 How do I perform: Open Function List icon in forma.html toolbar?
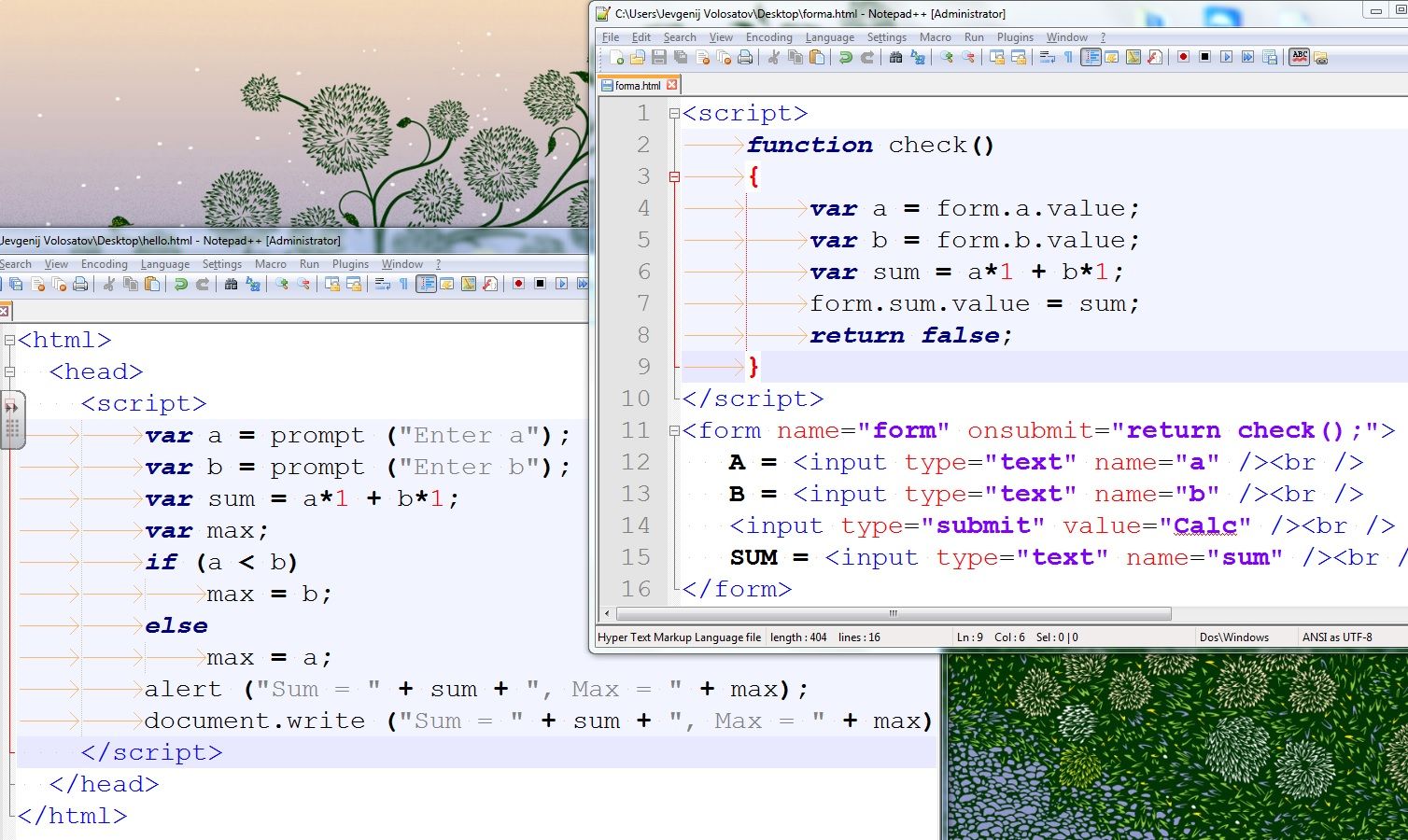tap(1155, 58)
